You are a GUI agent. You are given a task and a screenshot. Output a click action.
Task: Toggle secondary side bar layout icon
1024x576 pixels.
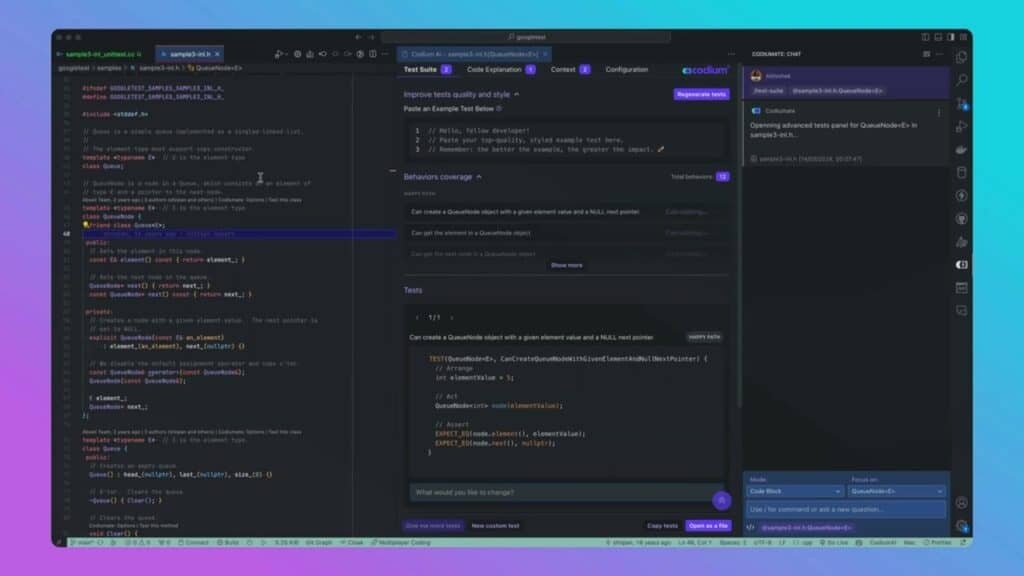[x=951, y=37]
